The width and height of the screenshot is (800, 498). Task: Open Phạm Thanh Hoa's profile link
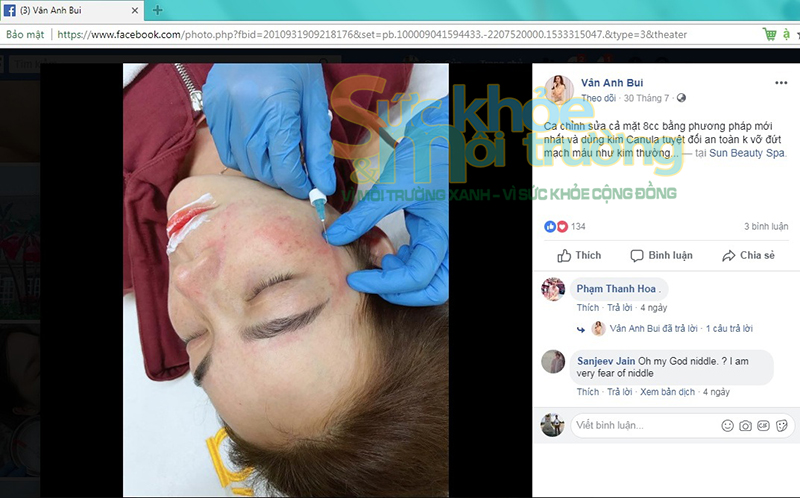616,289
